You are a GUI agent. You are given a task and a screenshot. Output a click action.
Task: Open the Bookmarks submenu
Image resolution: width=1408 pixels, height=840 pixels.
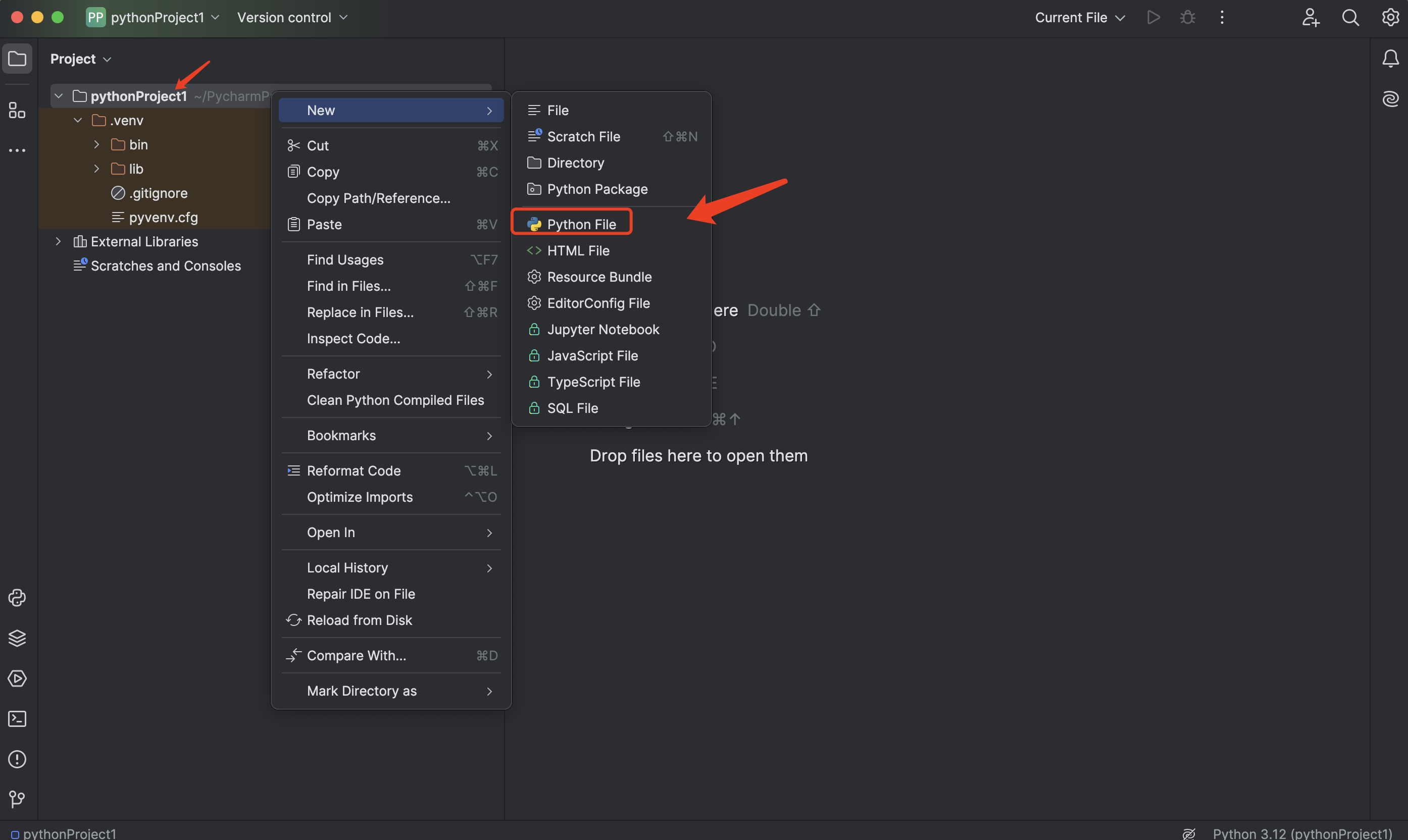[391, 436]
